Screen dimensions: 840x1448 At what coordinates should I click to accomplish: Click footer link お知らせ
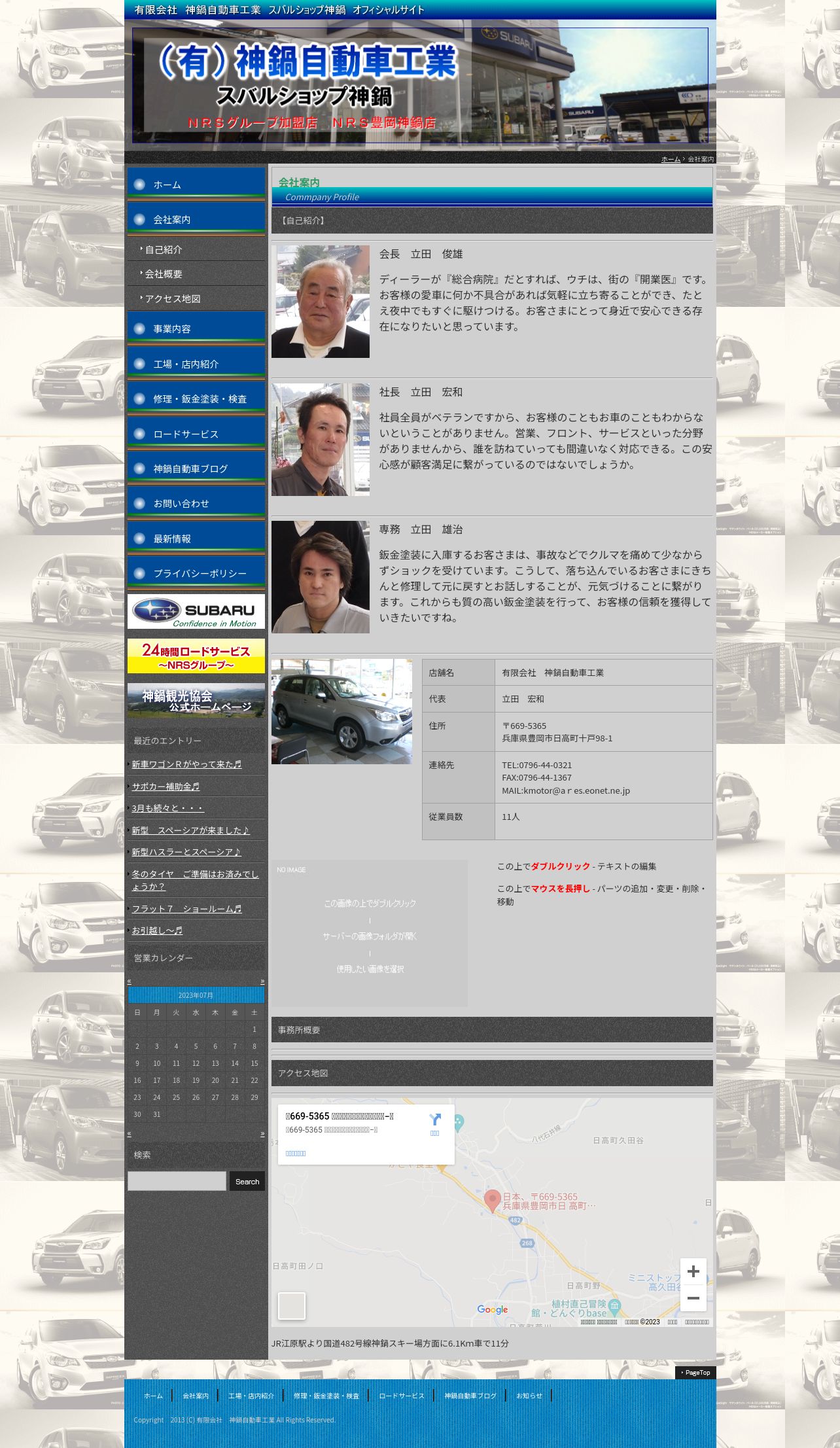(x=529, y=1396)
